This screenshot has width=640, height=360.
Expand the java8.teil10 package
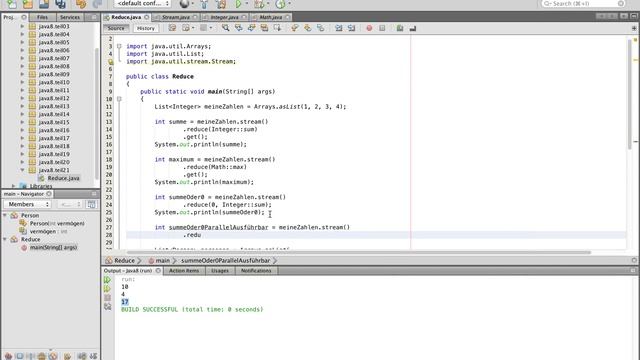(x=22, y=82)
